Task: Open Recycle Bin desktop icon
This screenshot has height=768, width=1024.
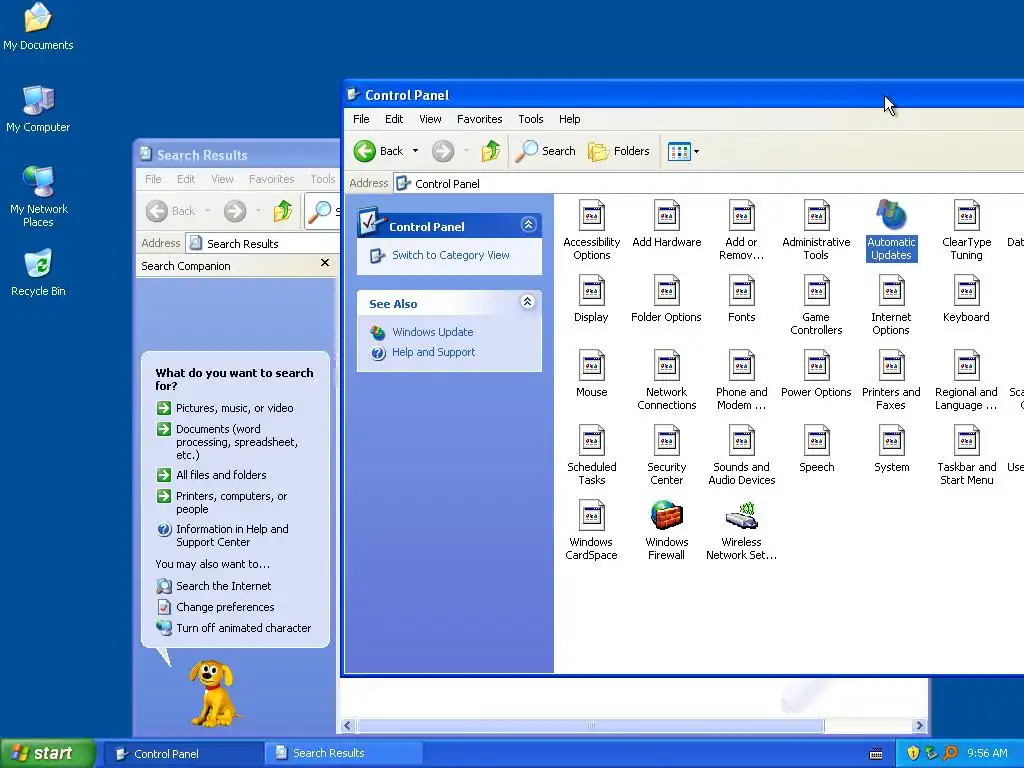Action: [38, 272]
